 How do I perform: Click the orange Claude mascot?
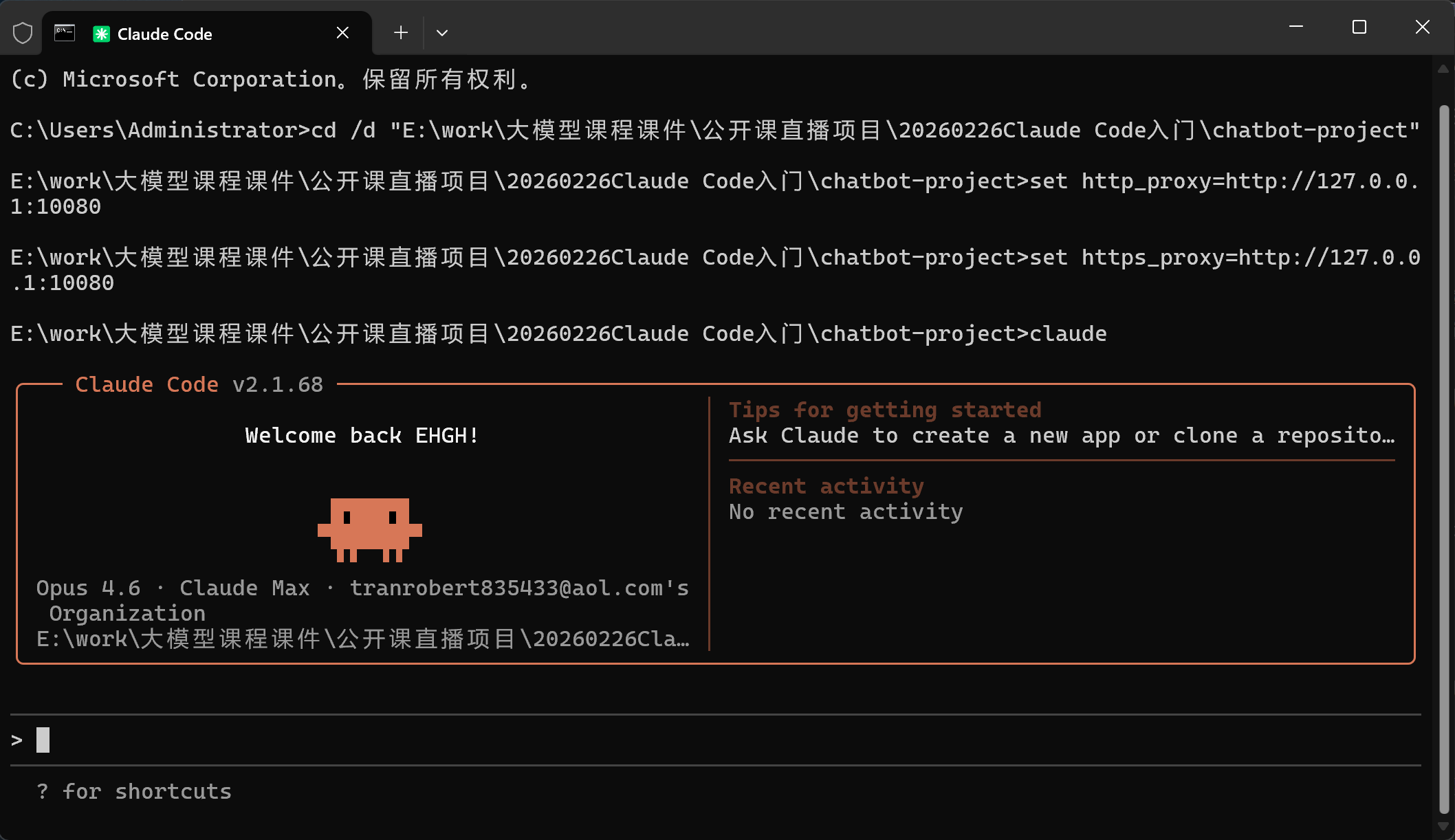pos(370,530)
